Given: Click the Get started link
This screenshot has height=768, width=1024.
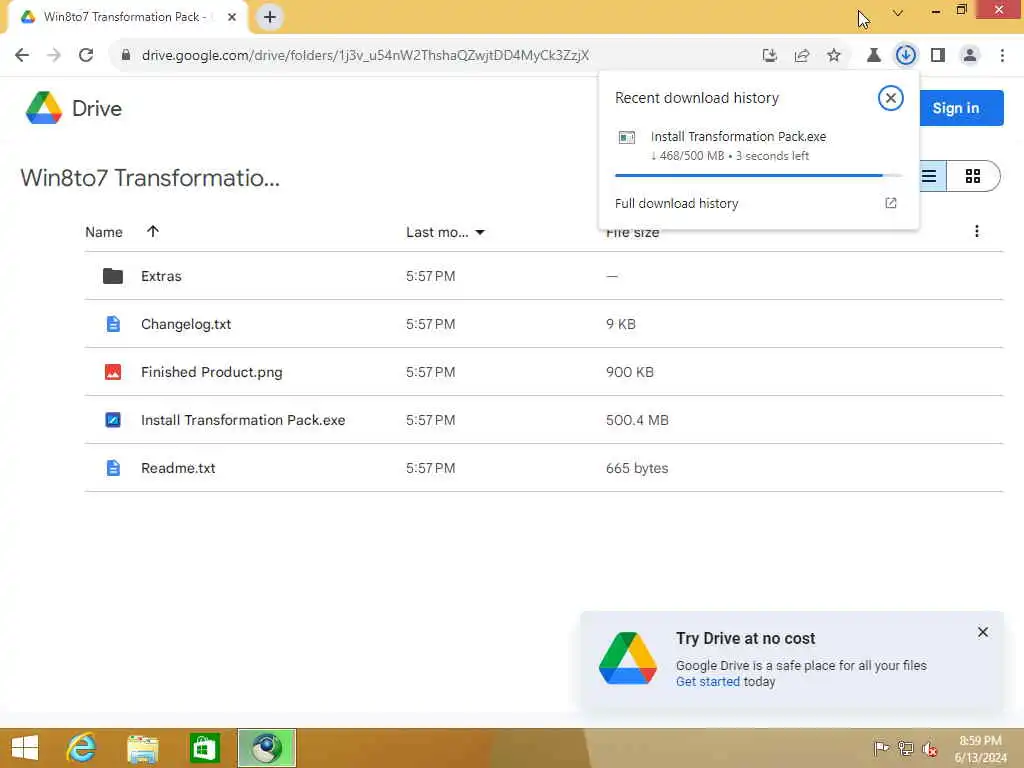Looking at the screenshot, I should tap(708, 681).
